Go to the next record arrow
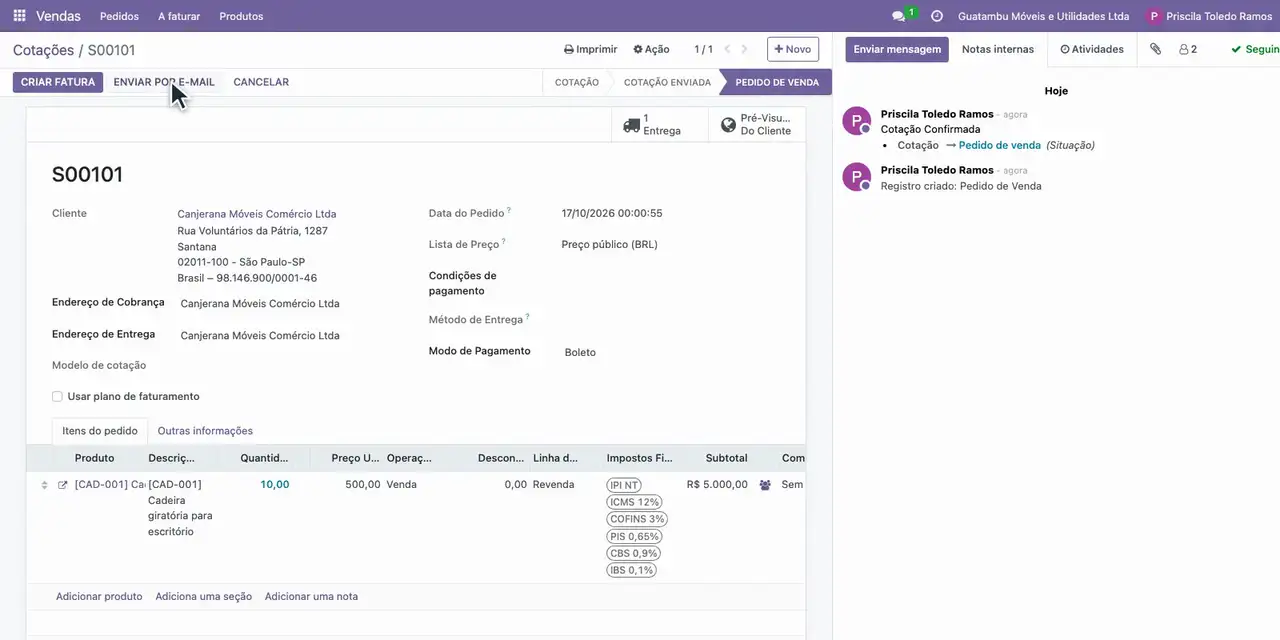The width and height of the screenshot is (1280, 640). [745, 49]
